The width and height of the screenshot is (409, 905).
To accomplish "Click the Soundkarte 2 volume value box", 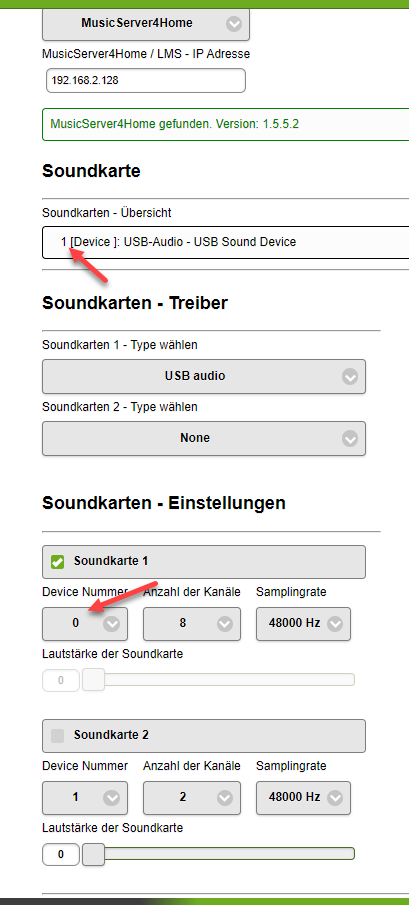I will pos(61,854).
